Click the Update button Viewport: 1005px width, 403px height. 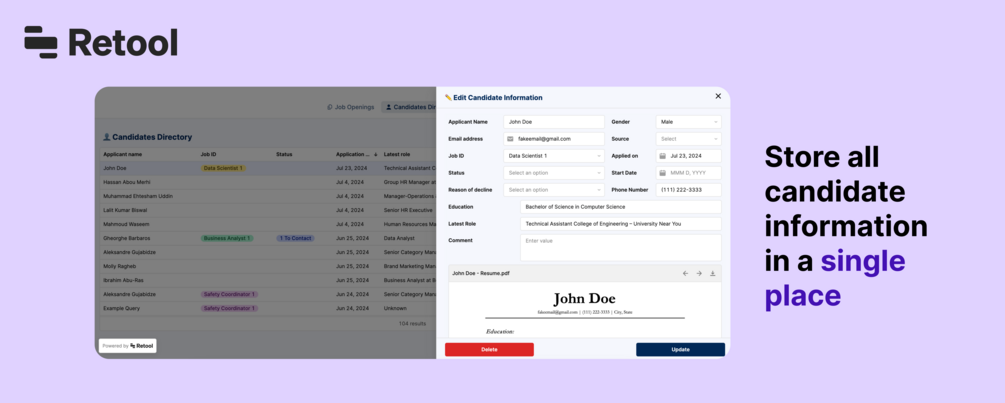point(680,349)
